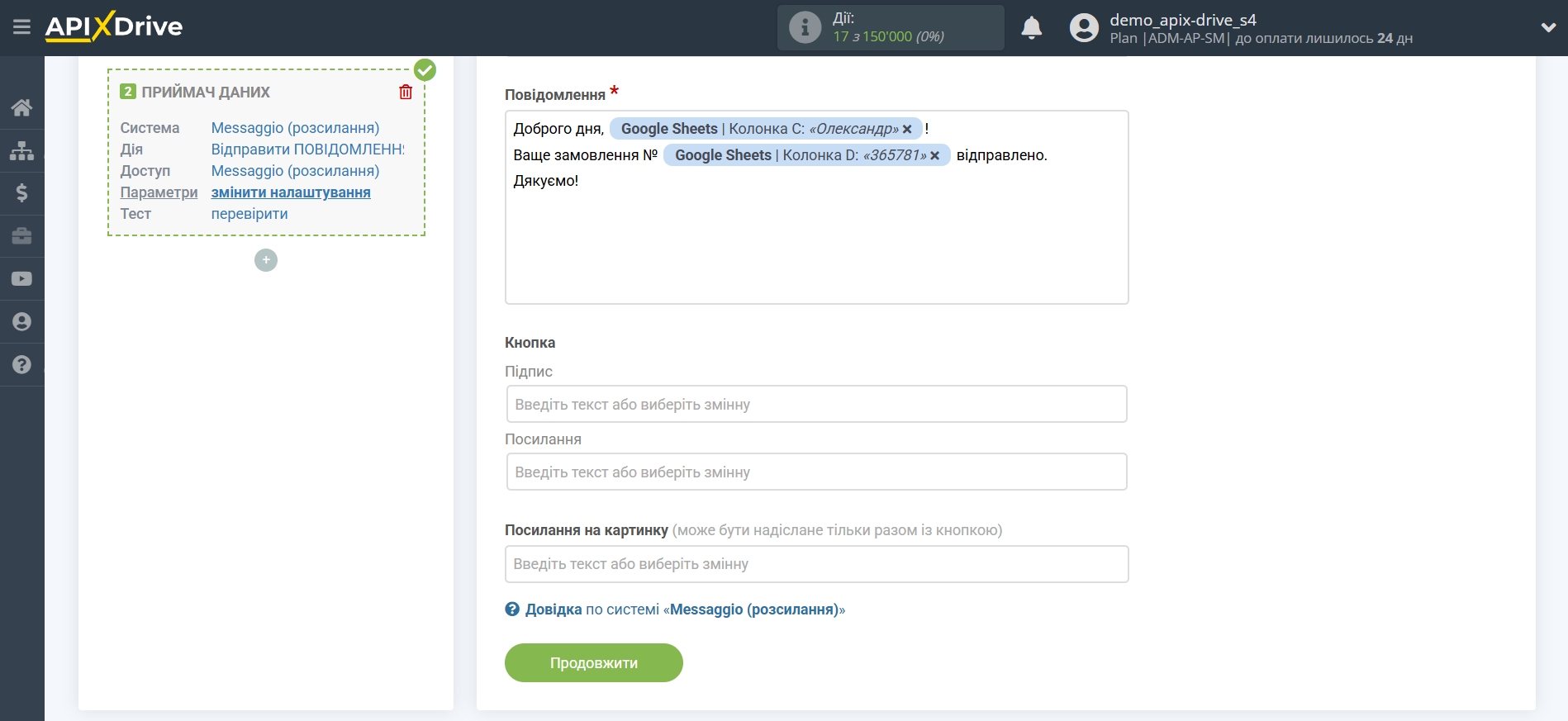Image resolution: width=1568 pixels, height=721 pixels.
Task: Click the Дії counter 17 з 150'000
Action: pyautogui.click(x=888, y=37)
